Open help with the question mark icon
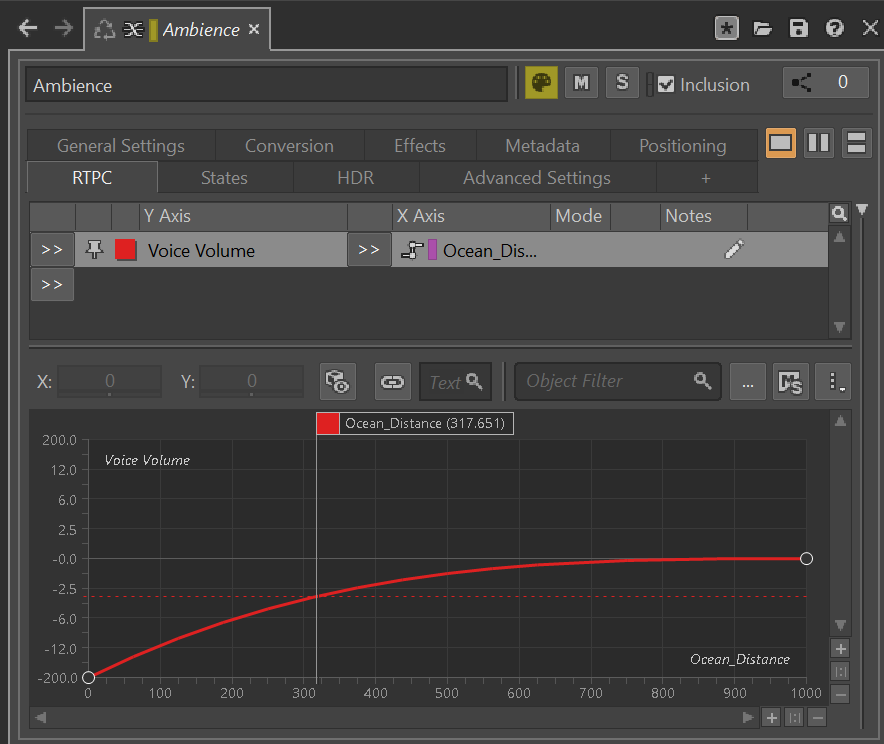This screenshot has height=744, width=884. (834, 28)
